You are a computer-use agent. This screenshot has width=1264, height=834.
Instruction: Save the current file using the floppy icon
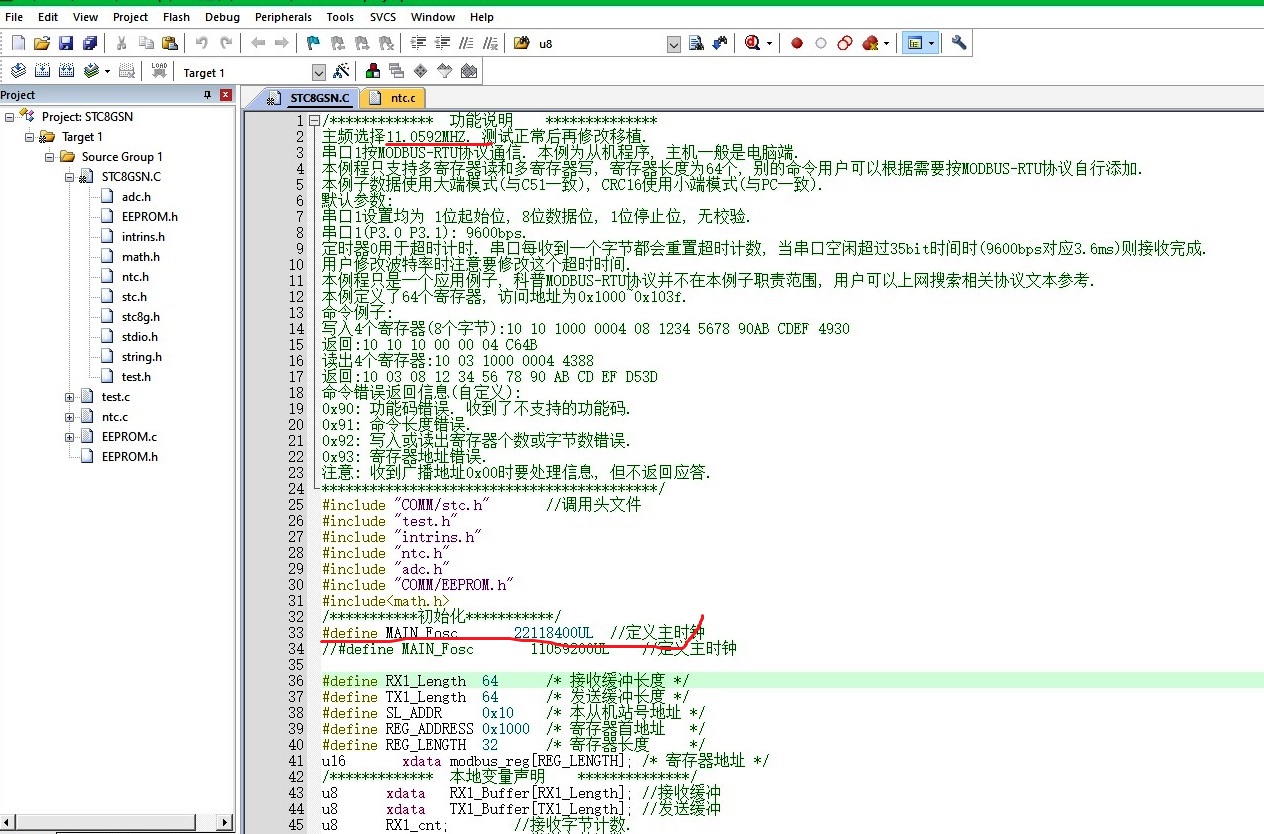(66, 43)
